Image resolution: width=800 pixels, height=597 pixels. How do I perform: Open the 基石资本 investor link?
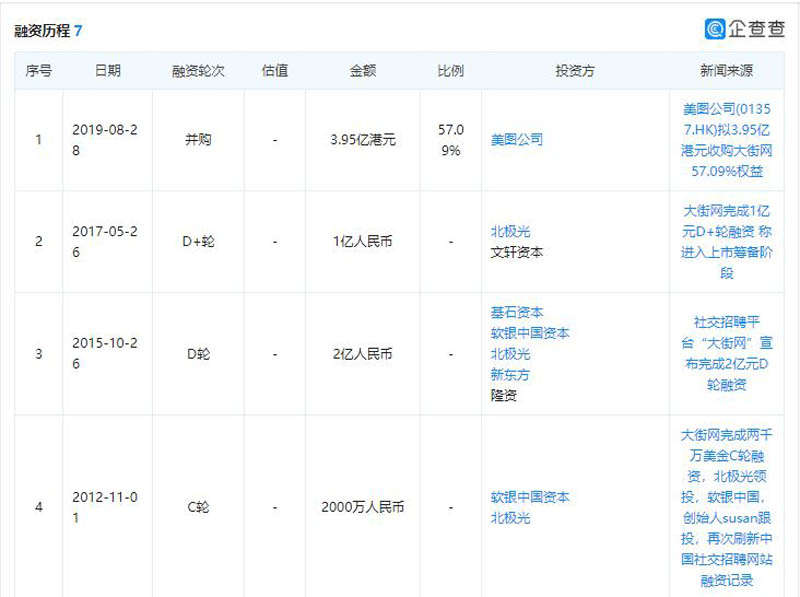tap(517, 313)
